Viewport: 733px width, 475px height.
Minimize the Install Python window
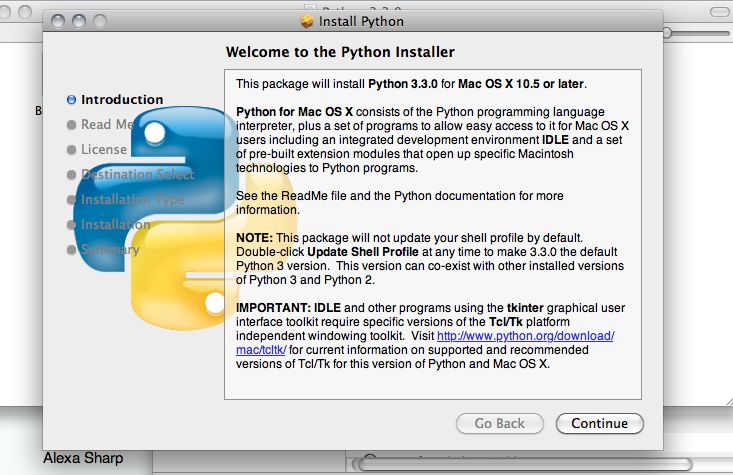(x=79, y=21)
